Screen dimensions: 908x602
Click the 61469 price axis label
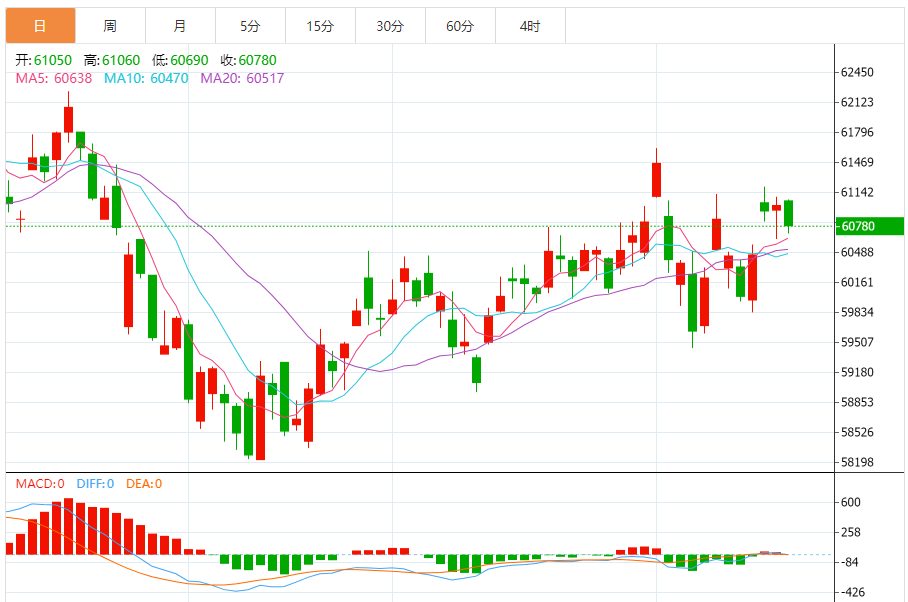(x=857, y=162)
